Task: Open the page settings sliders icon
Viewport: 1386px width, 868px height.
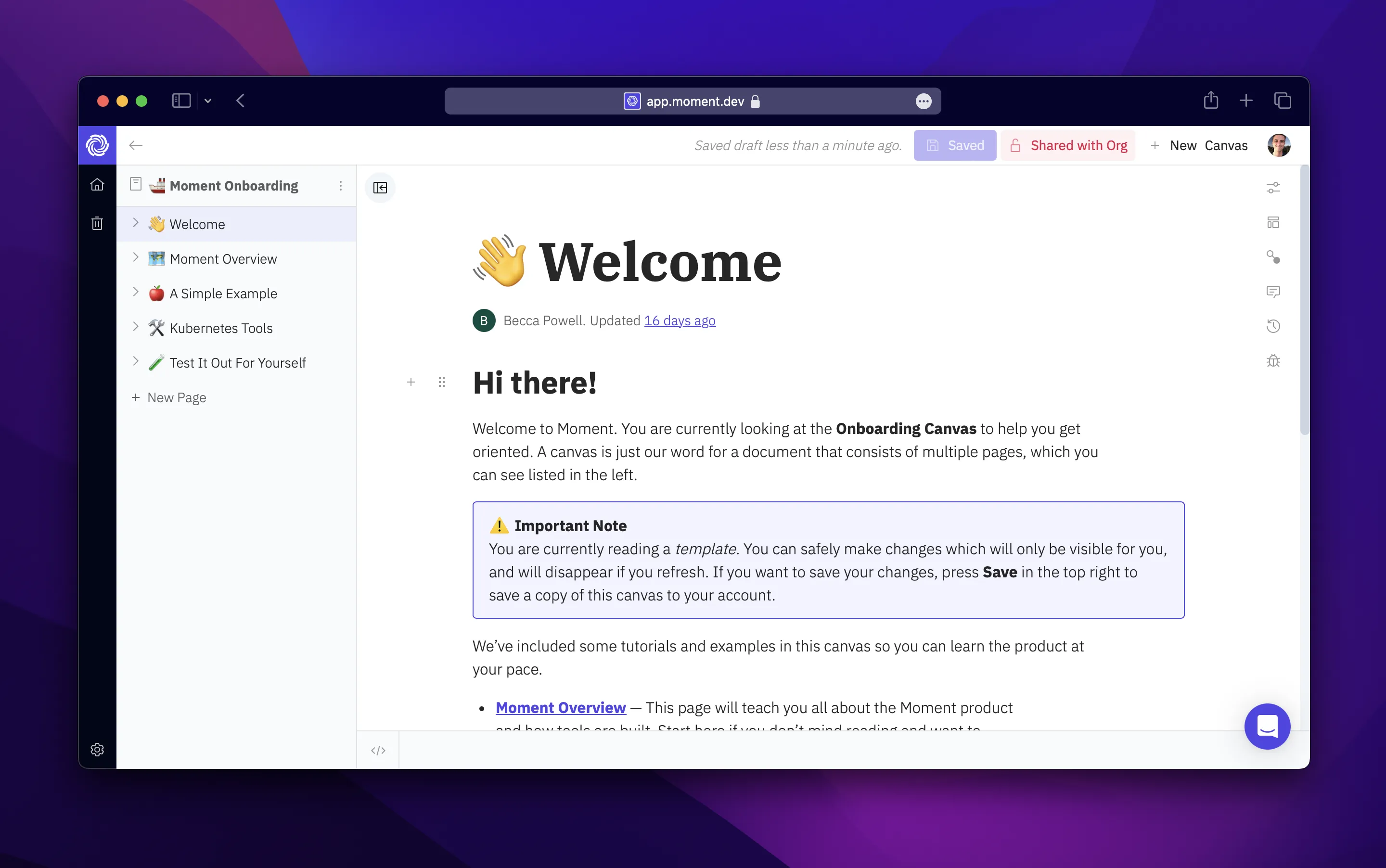Action: click(1273, 188)
